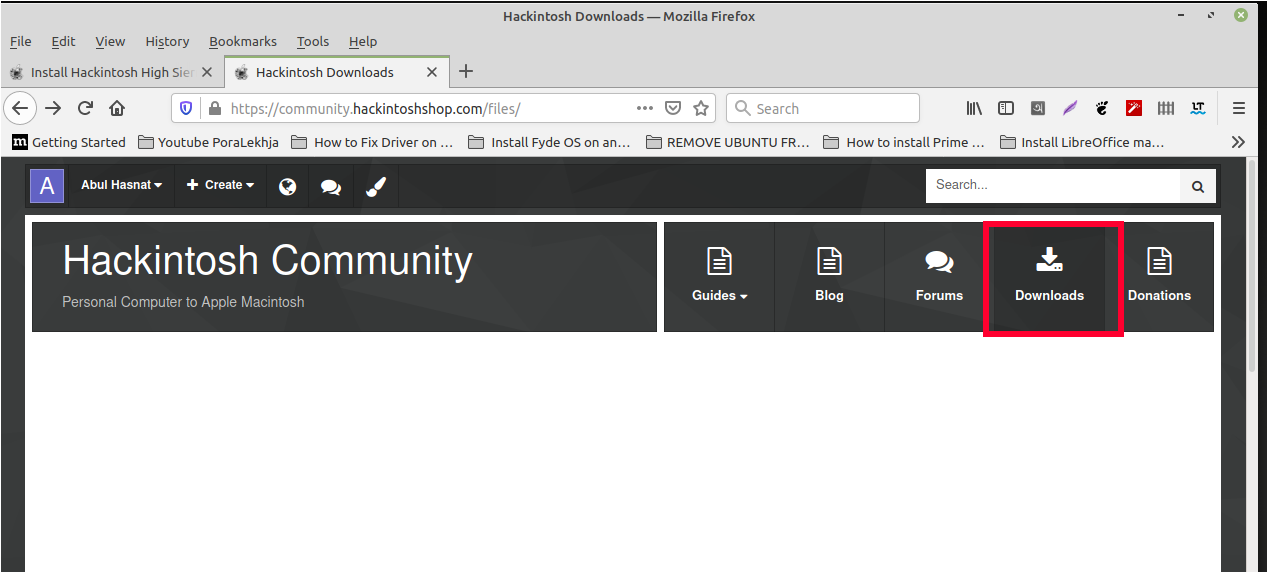Image resolution: width=1267 pixels, height=572 pixels.
Task: Show more bookmarks toolbar items
Action: [1238, 142]
